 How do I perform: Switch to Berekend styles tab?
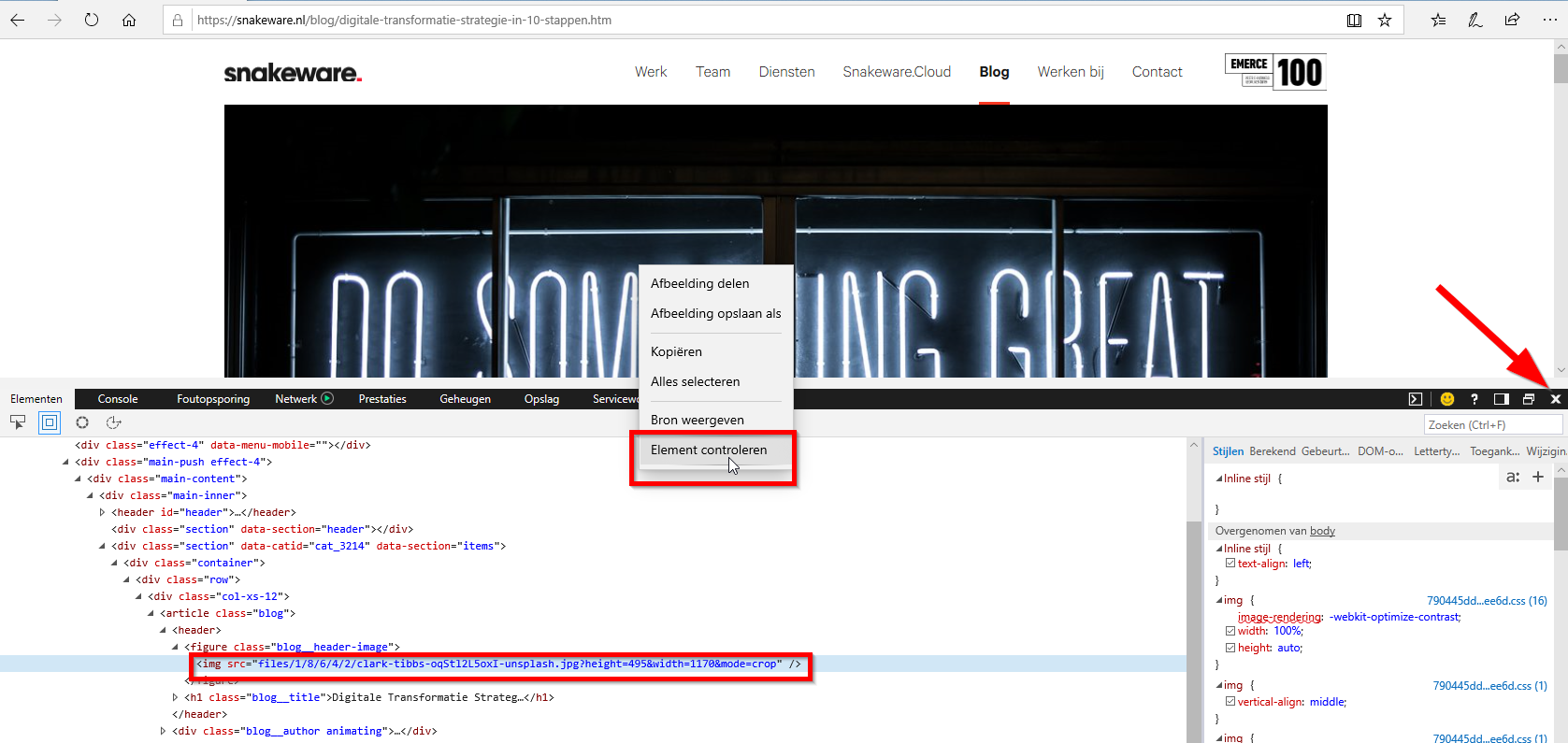1273,451
